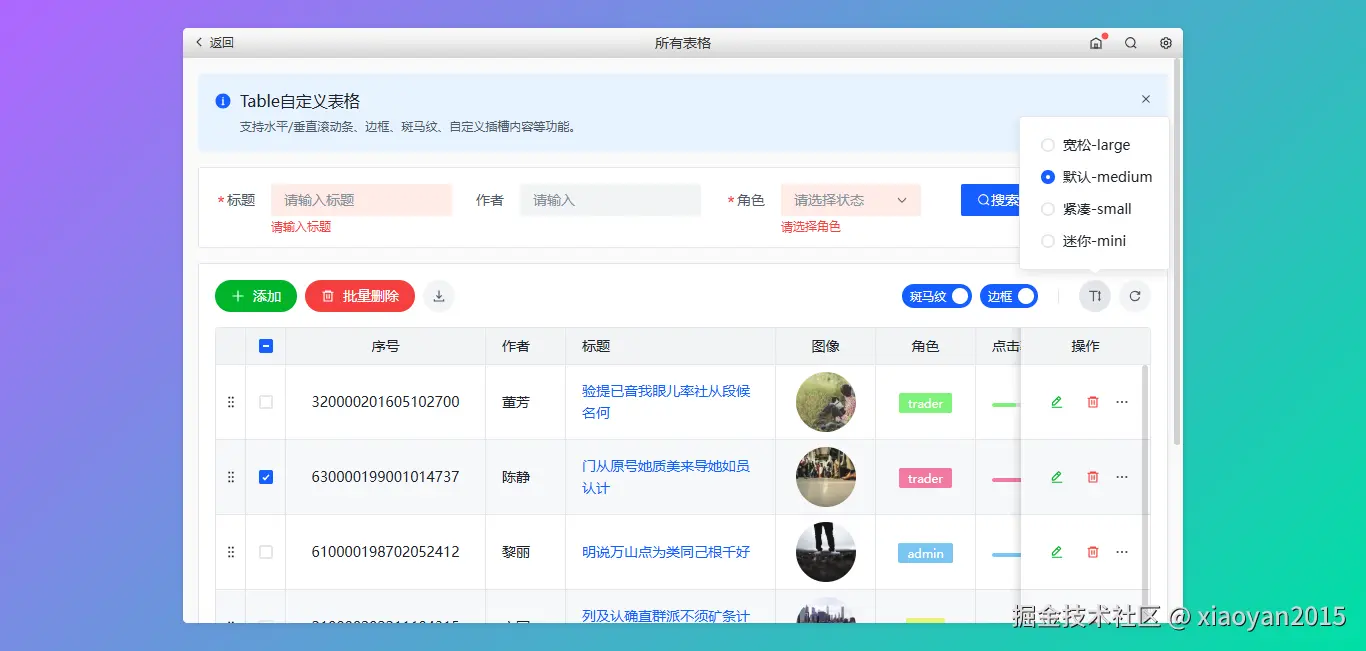This screenshot has width=1366, height=651.
Task: Click green trader tag in 董芳 row
Action: pos(925,403)
